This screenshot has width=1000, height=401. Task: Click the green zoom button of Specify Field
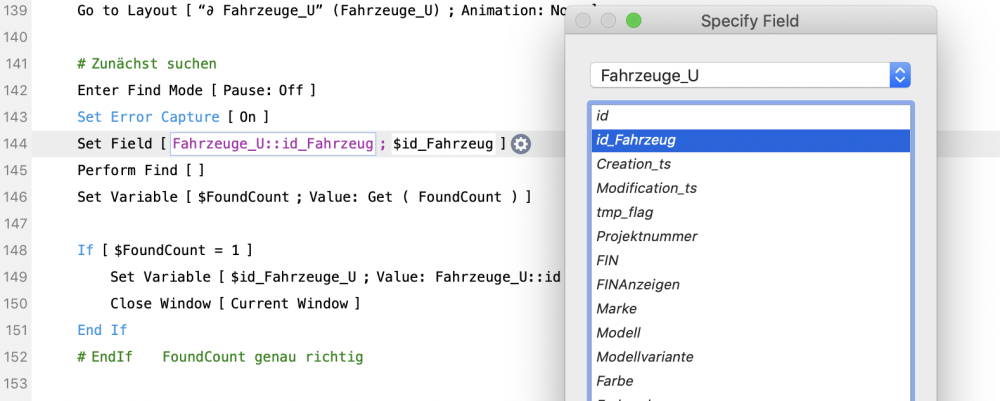click(x=632, y=21)
